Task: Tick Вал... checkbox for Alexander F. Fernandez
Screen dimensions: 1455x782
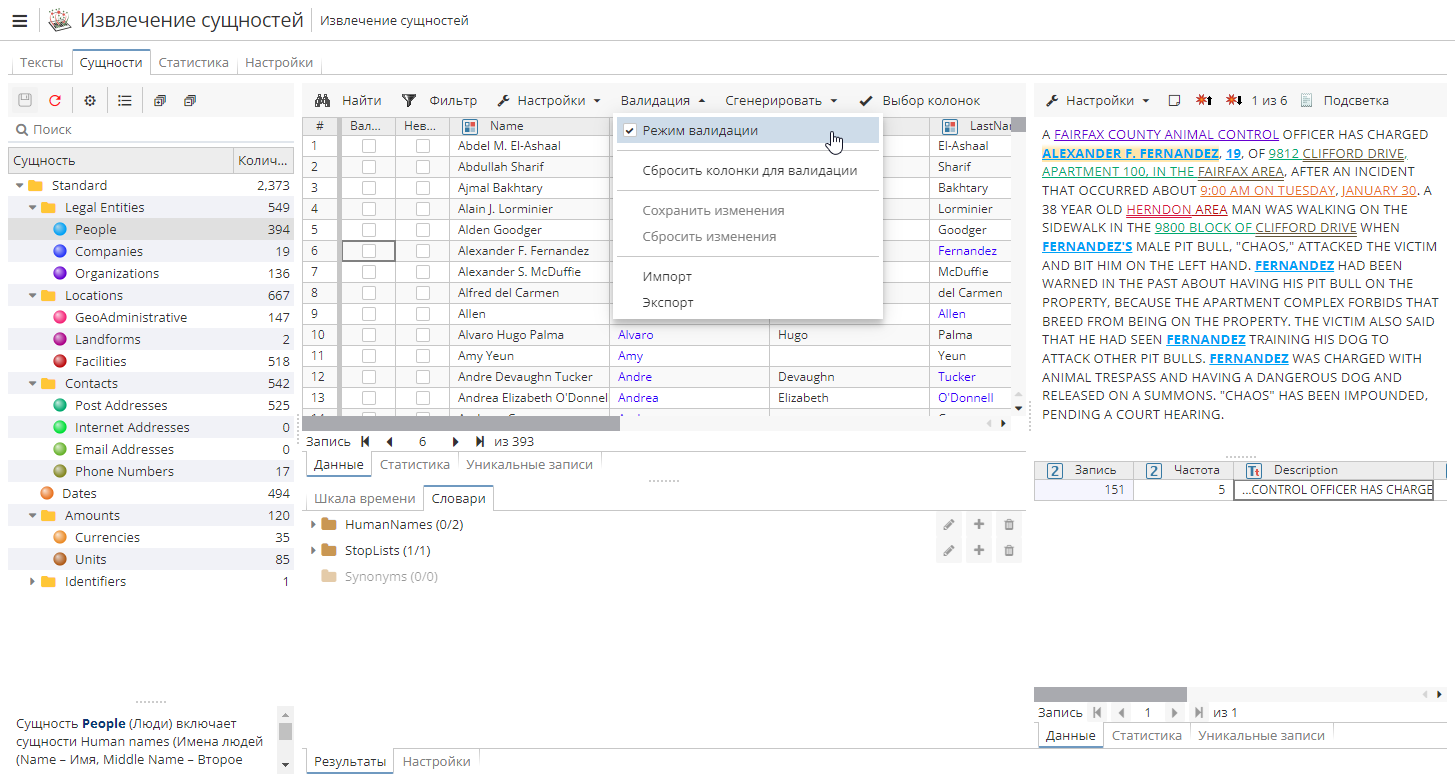Action: (x=369, y=251)
